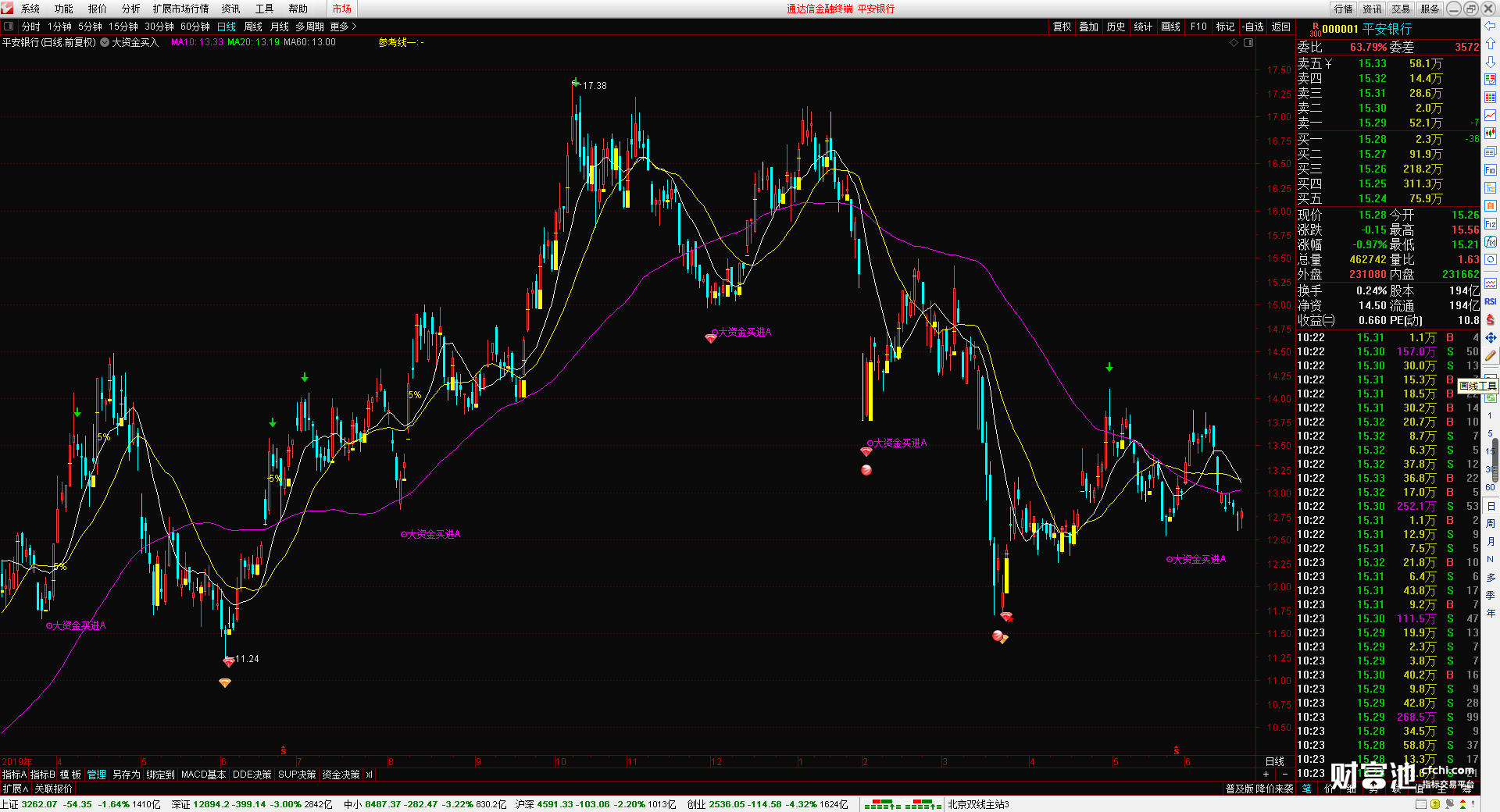1500x812 pixels.
Task: Click the down arrow for next stock
Action: (x=1490, y=62)
